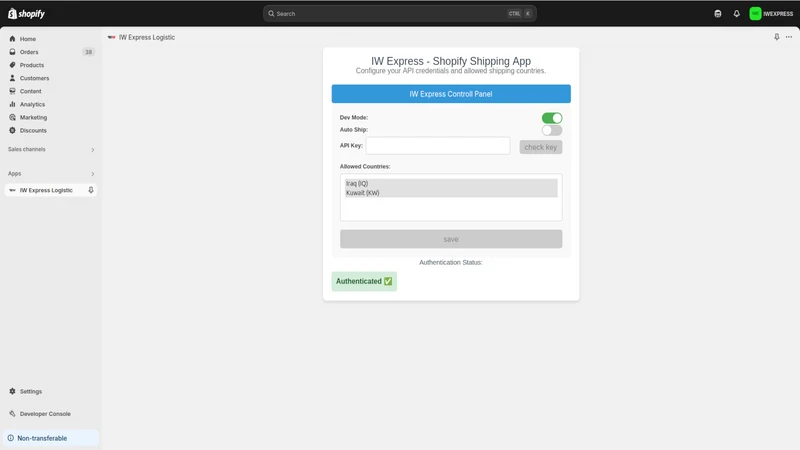Screen dimensions: 800x450
Task: Click the Shopify logo
Action: (x=27, y=14)
